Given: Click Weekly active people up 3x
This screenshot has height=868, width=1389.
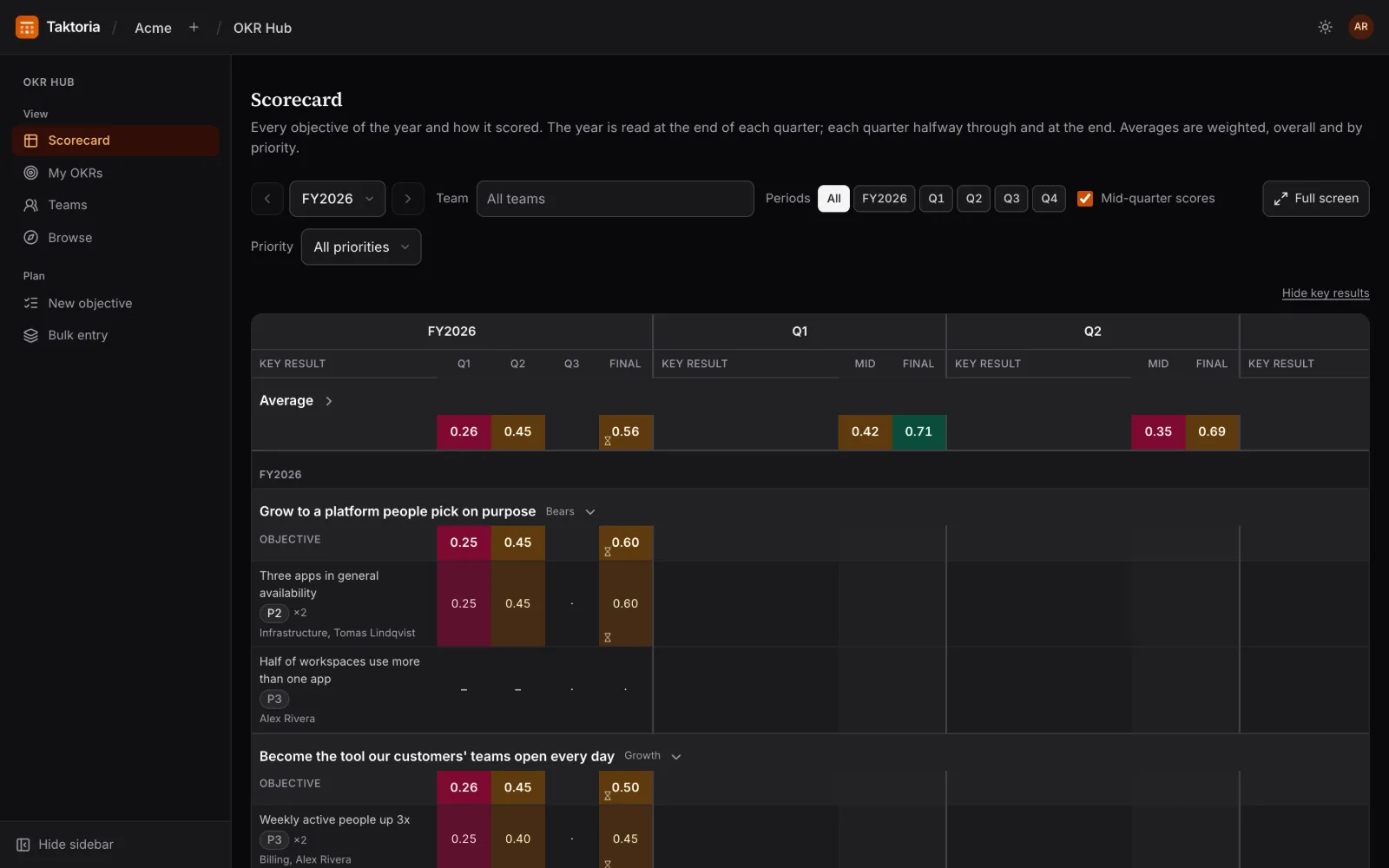Looking at the screenshot, I should coord(334,820).
